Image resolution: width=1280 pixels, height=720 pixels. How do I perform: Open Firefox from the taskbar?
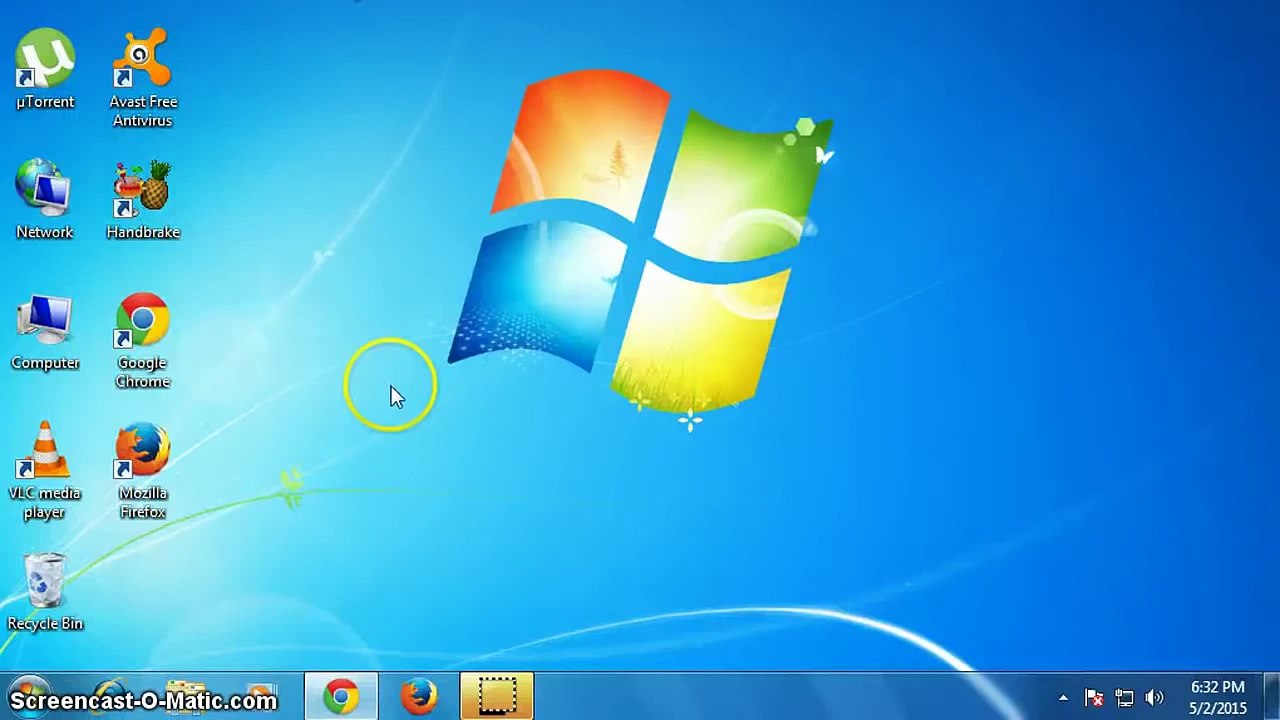[419, 696]
